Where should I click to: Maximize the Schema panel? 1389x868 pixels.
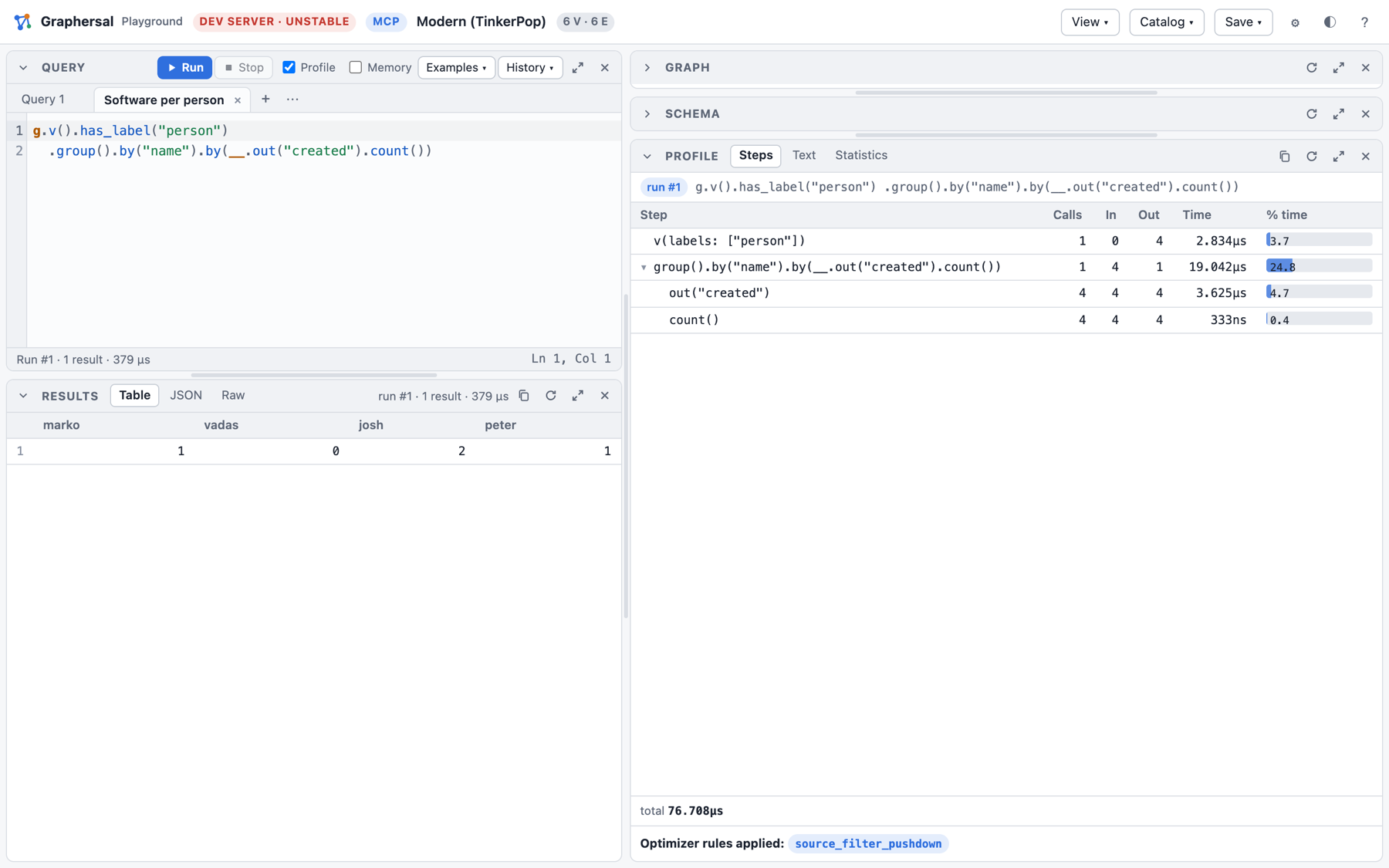(x=1339, y=114)
